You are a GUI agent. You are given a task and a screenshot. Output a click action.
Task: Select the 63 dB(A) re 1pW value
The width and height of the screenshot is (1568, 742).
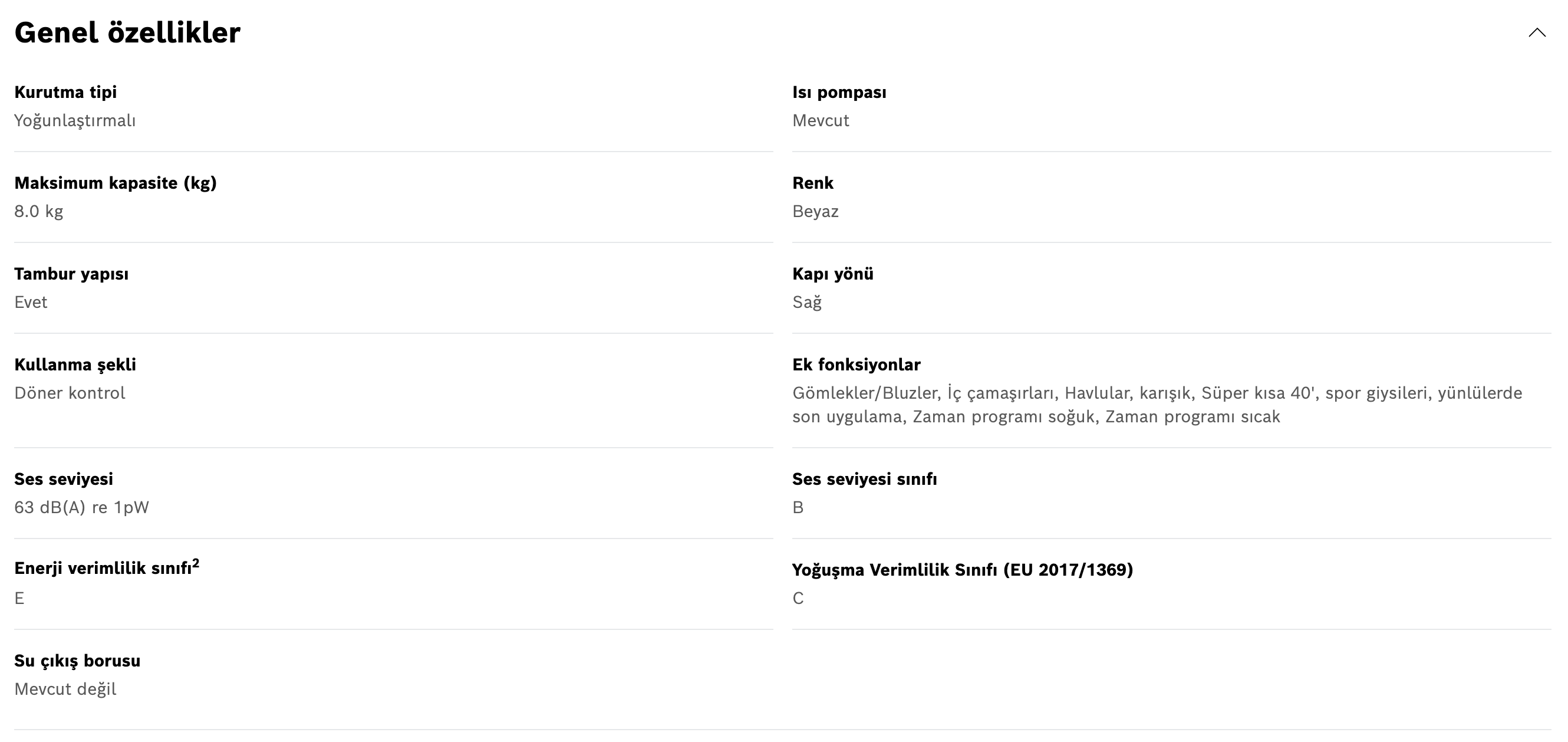click(x=81, y=507)
